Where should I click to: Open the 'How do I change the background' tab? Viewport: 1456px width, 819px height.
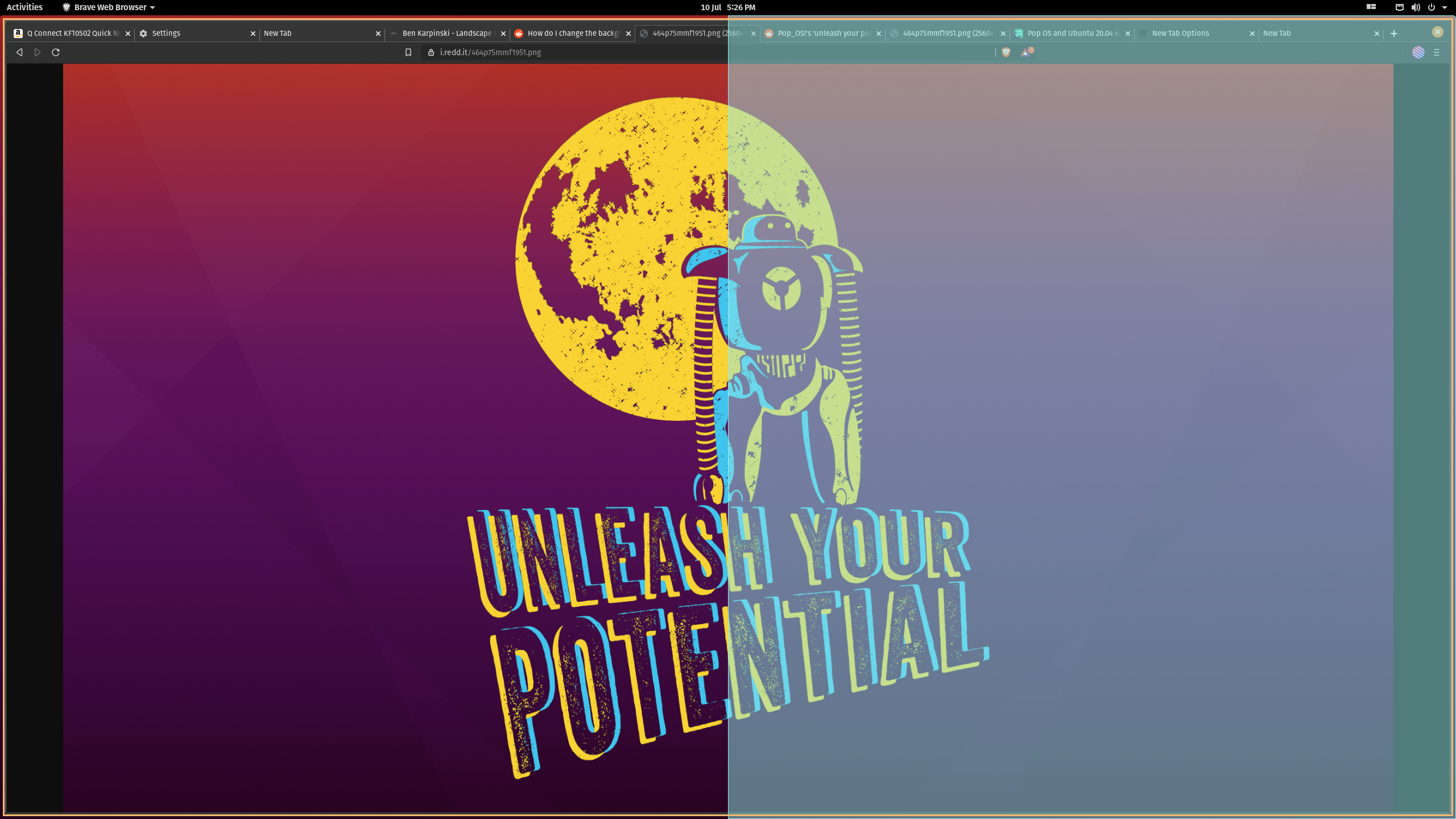pos(572,33)
